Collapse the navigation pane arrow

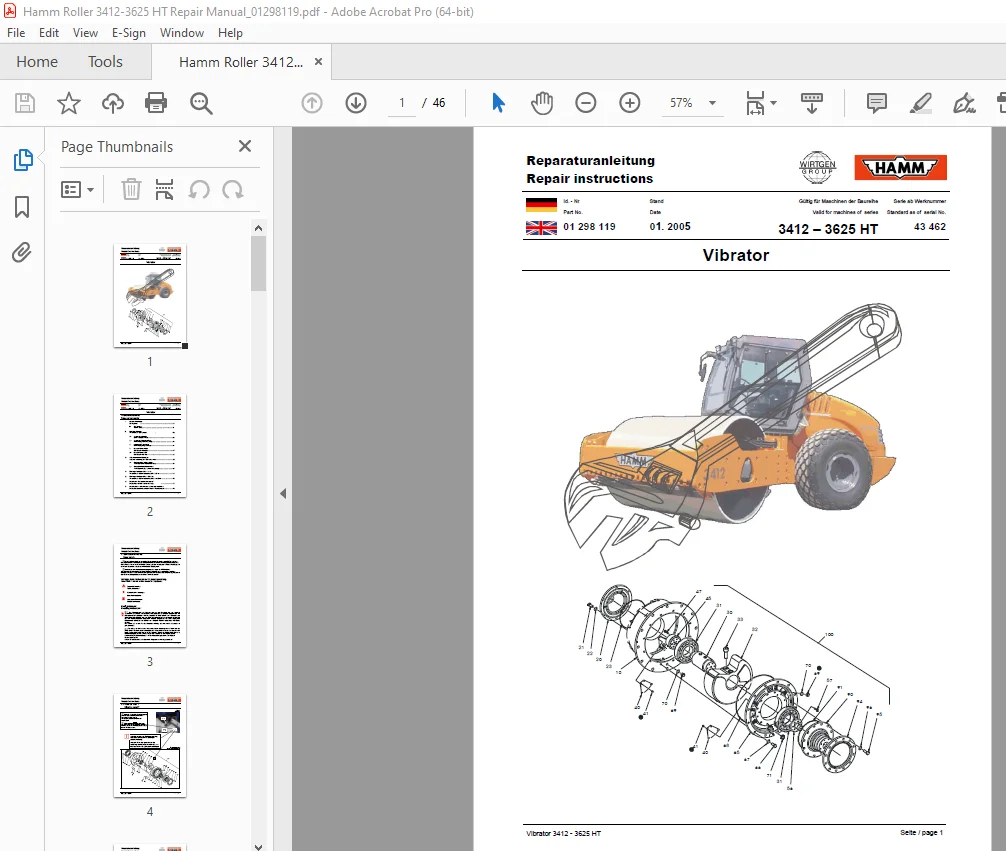pos(283,494)
